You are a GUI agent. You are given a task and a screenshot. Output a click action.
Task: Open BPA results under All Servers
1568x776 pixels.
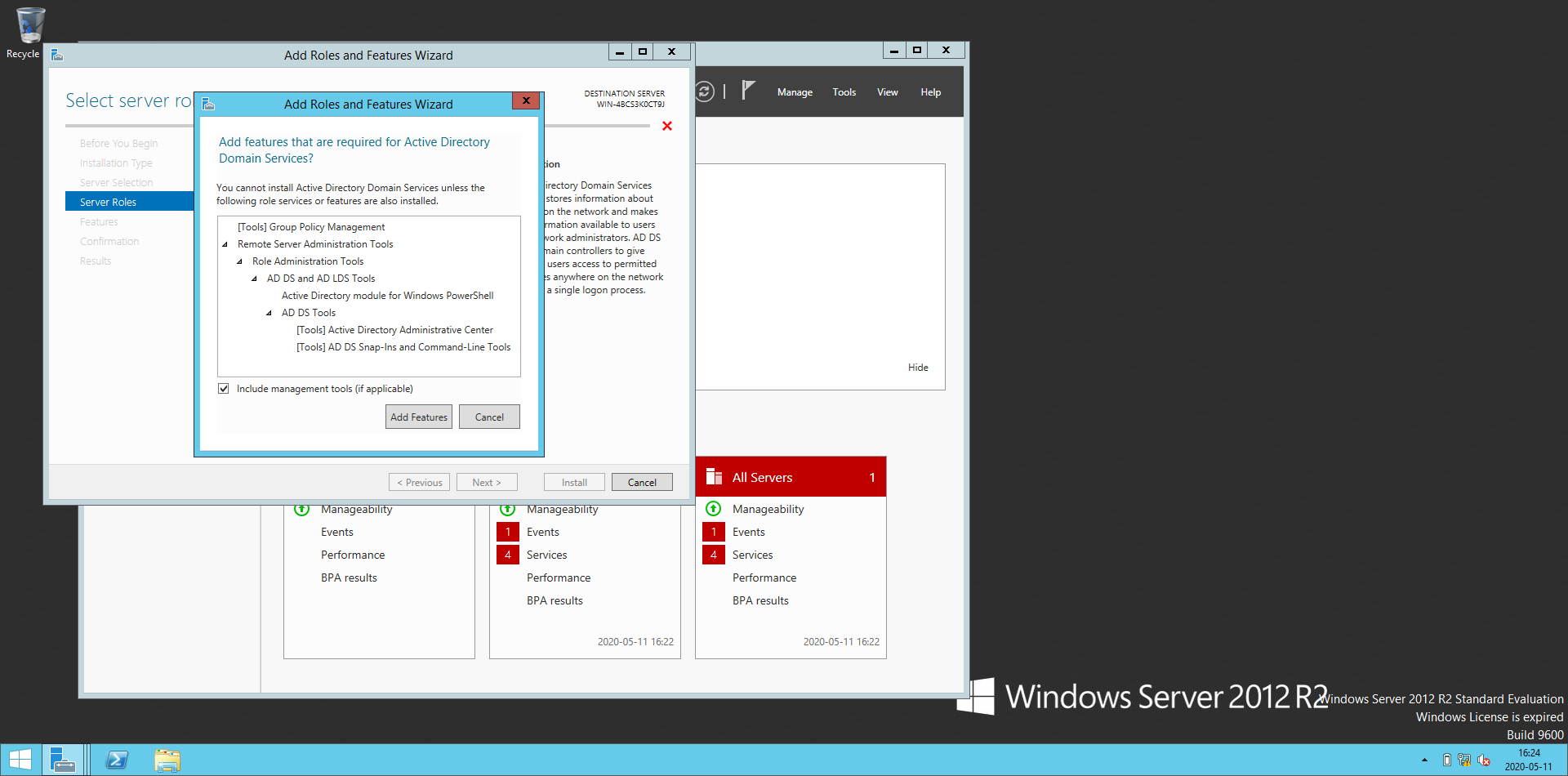coord(760,600)
